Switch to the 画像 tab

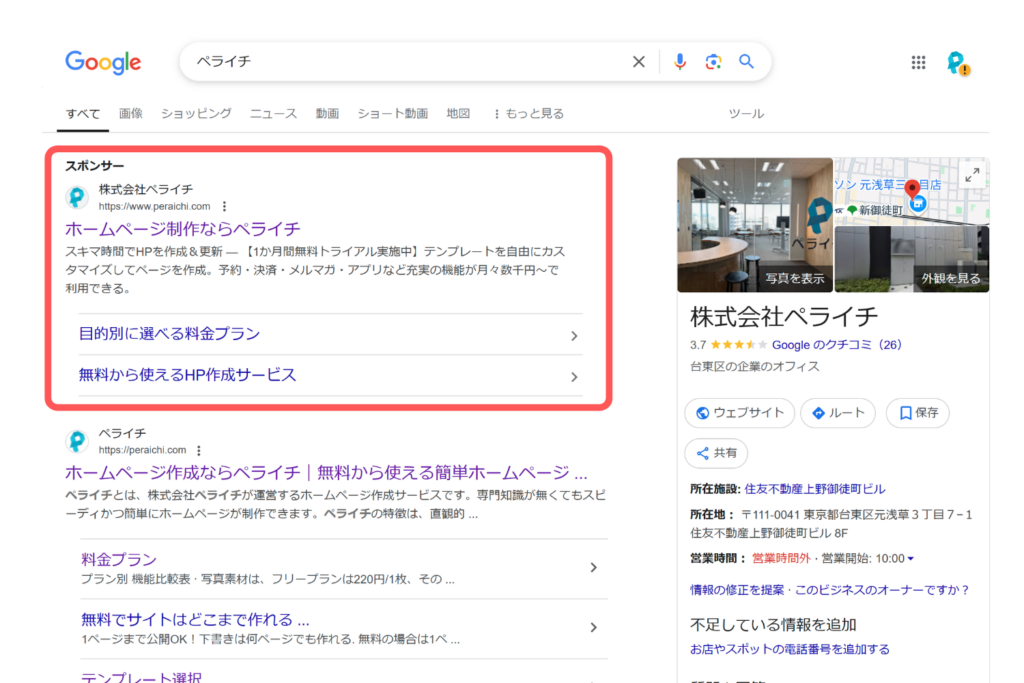point(131,113)
